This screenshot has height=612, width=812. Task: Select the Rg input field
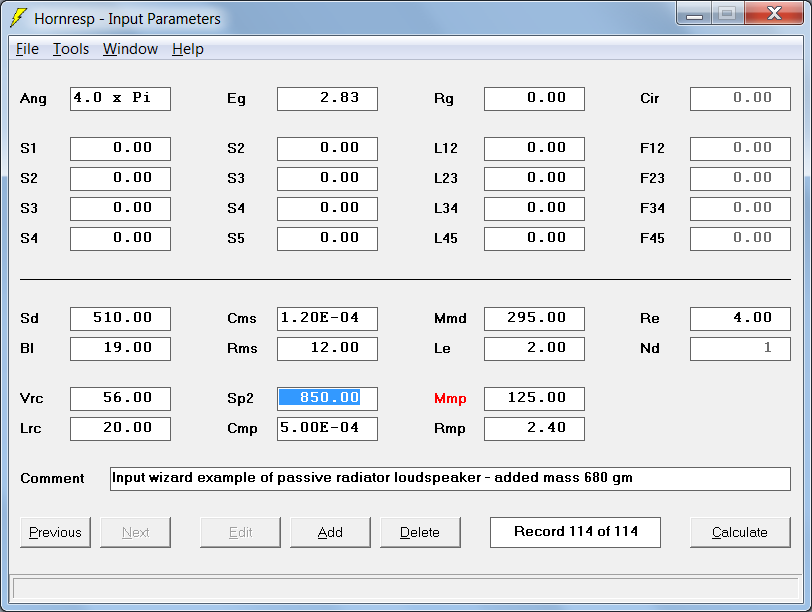pos(534,99)
